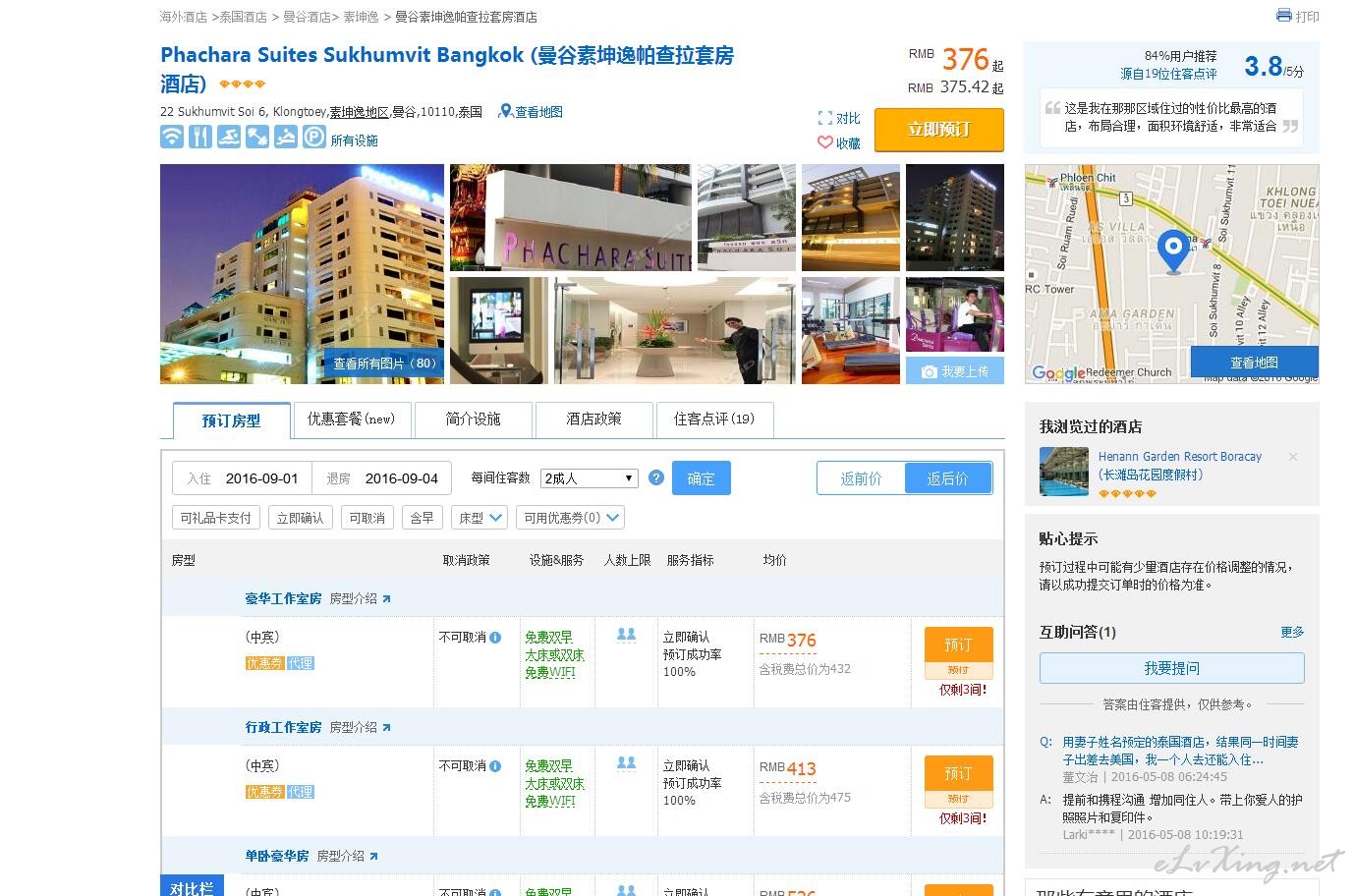Image resolution: width=1355 pixels, height=896 pixels.
Task: Toggle the 可礼品卡支付 filter
Action: point(215,518)
